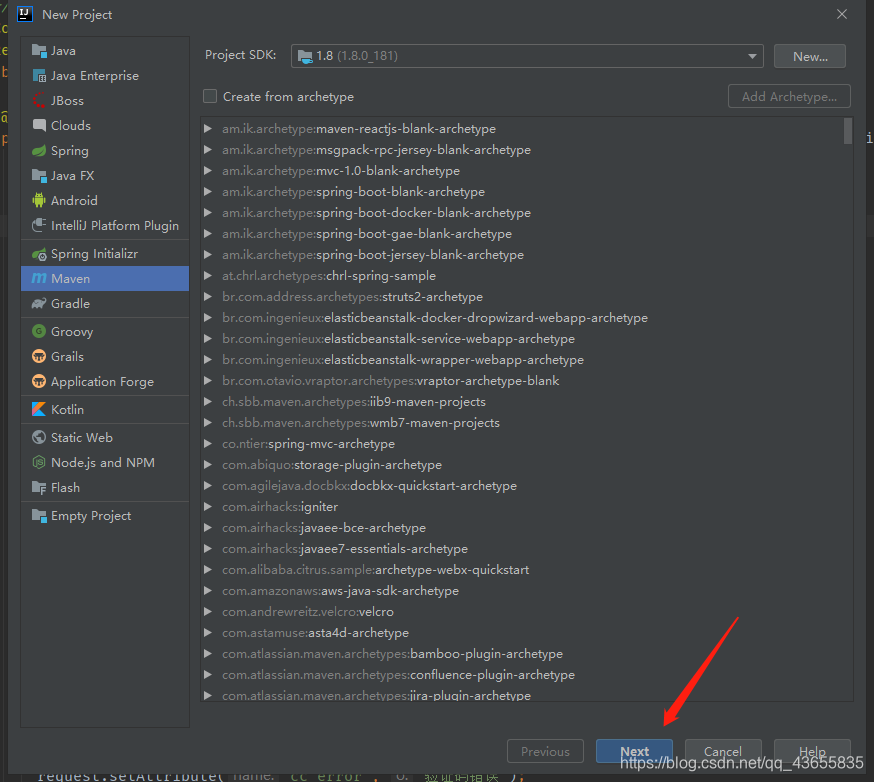
Task: Pick the Gradle elephant icon
Action: click(x=39, y=304)
